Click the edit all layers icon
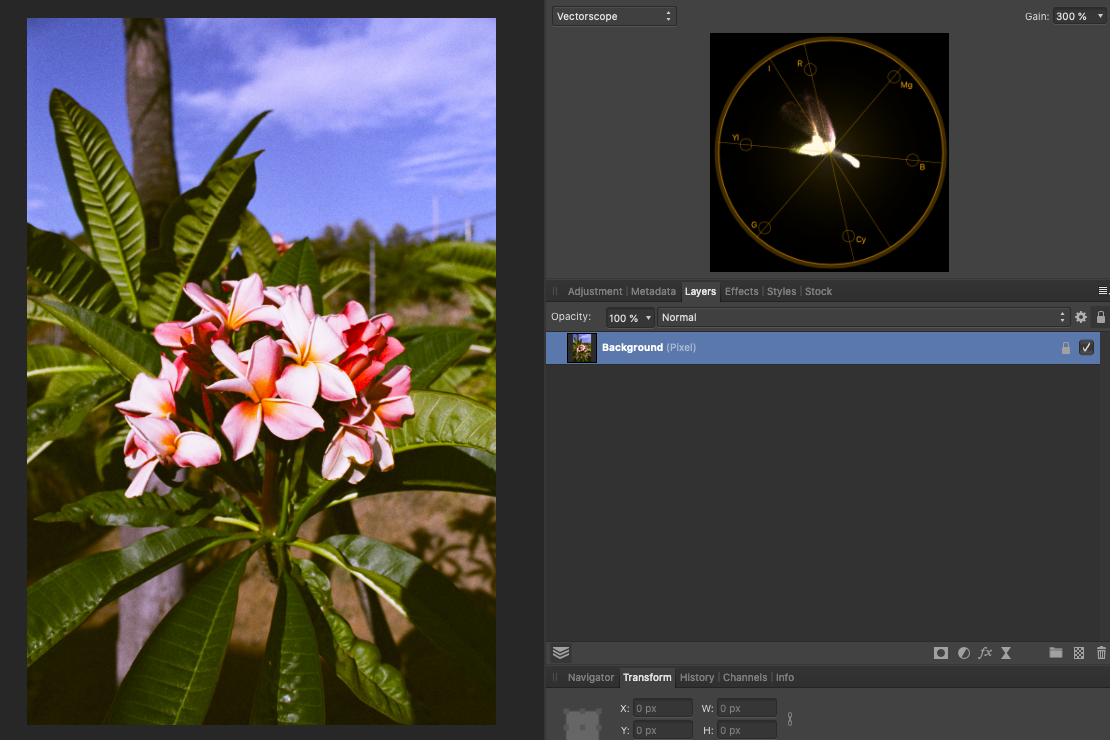Image resolution: width=1110 pixels, height=740 pixels. [561, 653]
